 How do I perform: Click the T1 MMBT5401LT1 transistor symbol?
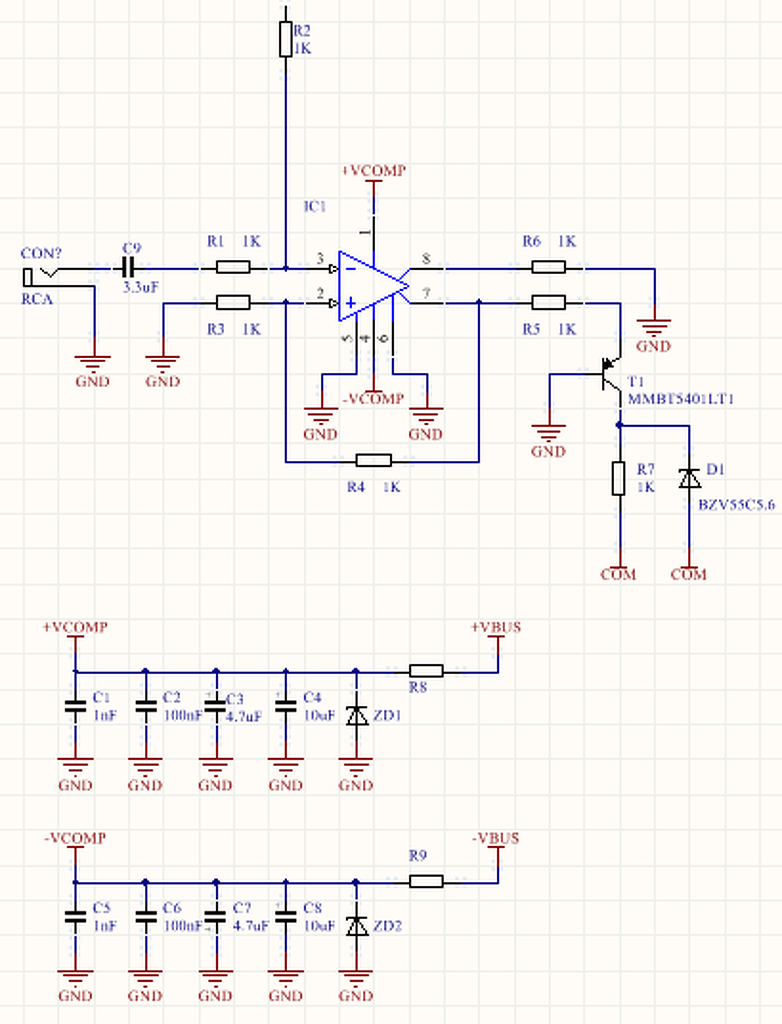tap(612, 374)
